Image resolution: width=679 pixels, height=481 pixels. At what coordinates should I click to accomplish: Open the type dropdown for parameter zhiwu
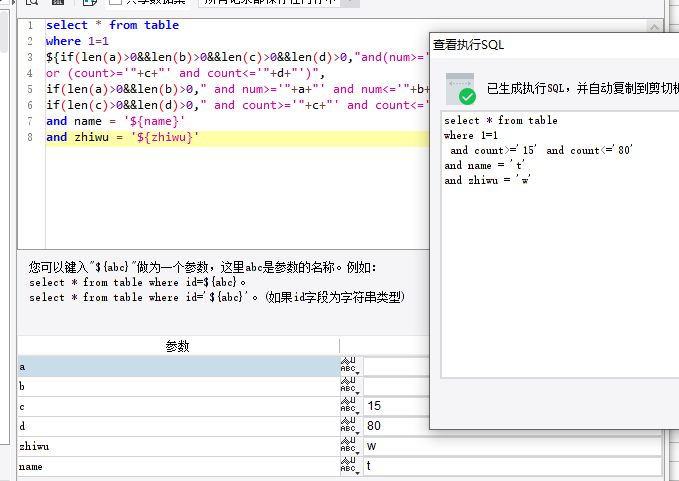point(350,446)
